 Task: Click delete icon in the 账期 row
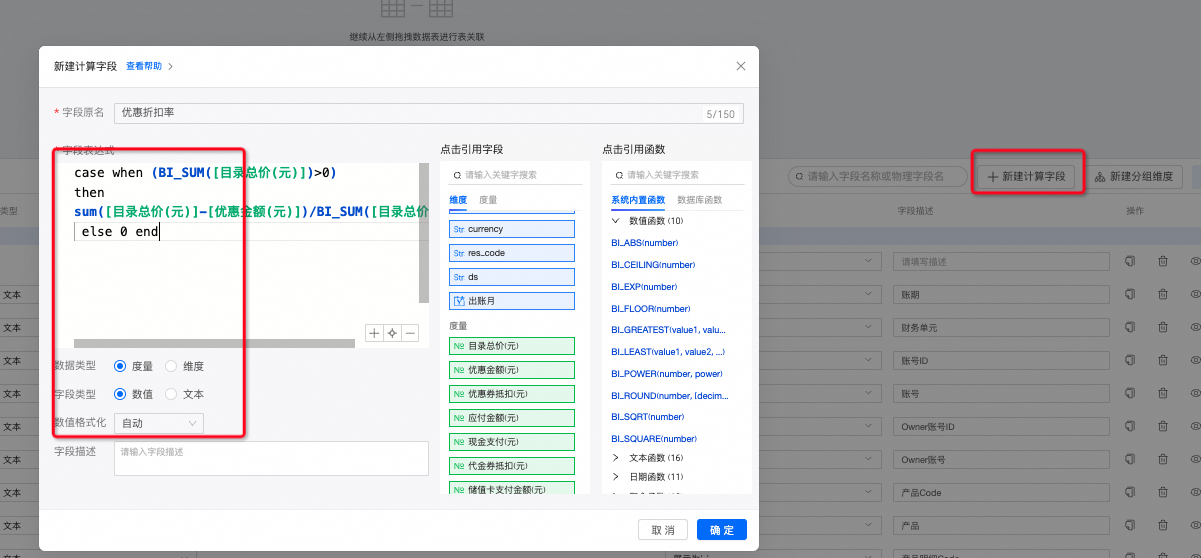pyautogui.click(x=1163, y=294)
